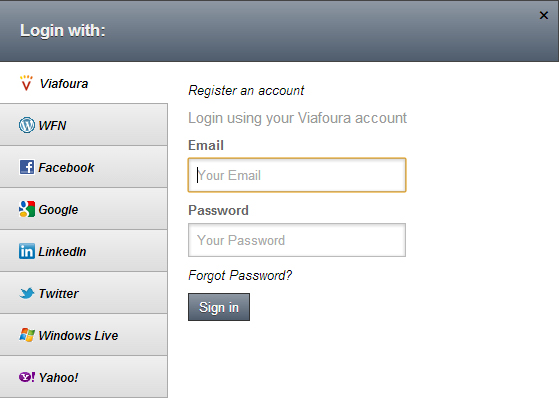This screenshot has height=398, width=559.
Task: Close the Login with dialog
Action: coord(544,15)
